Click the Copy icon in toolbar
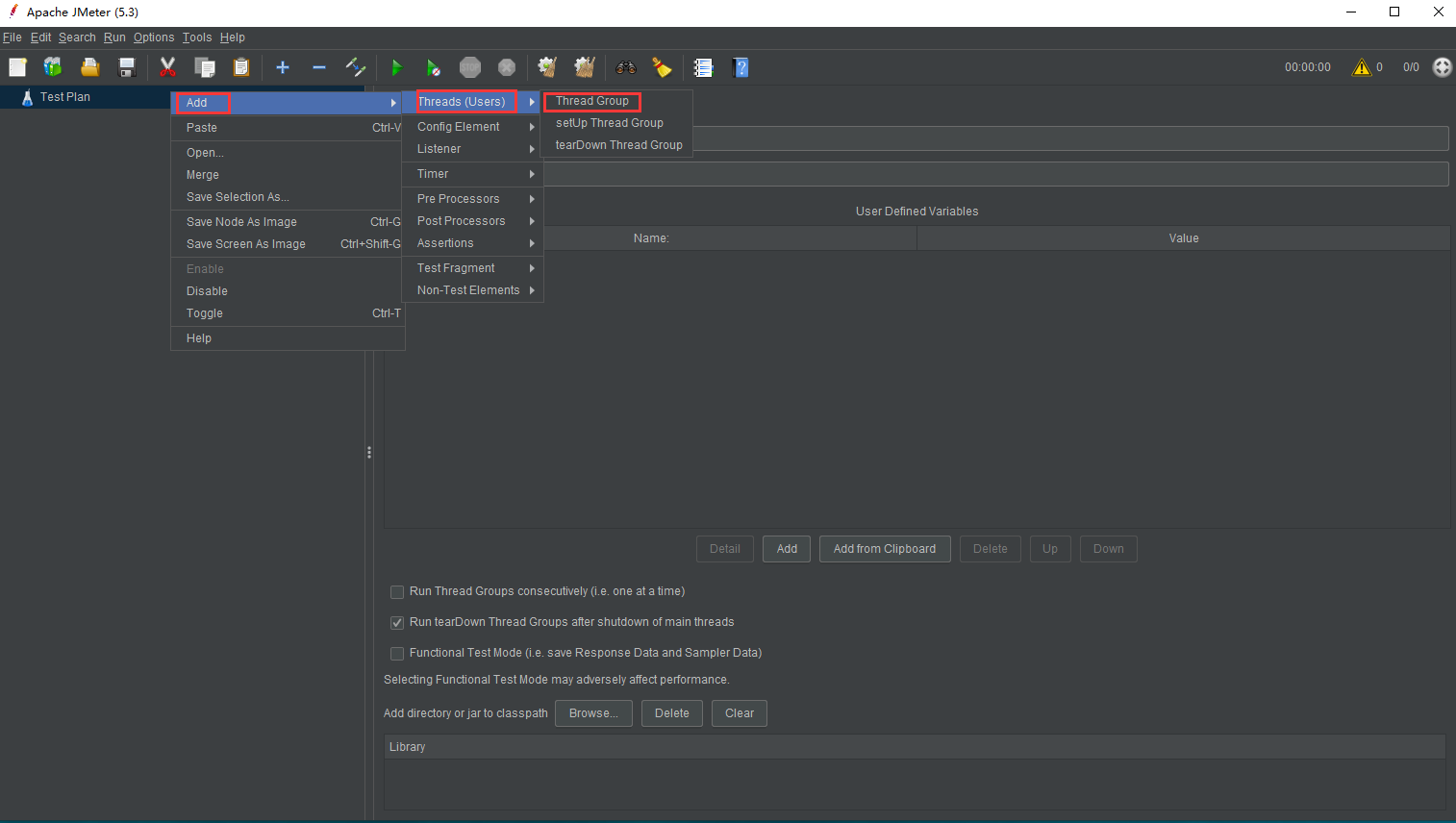 204,67
